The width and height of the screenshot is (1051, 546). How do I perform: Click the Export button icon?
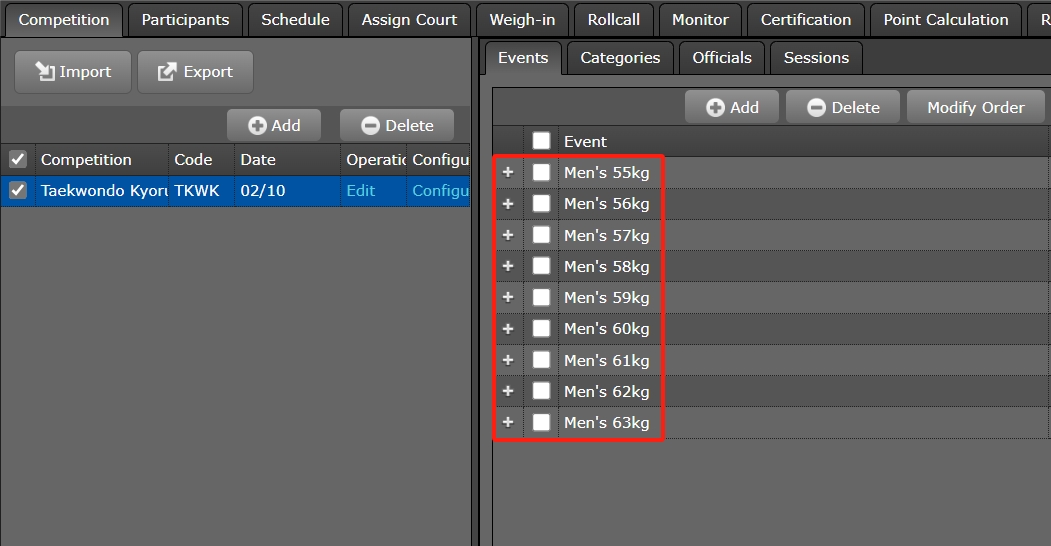(x=168, y=72)
